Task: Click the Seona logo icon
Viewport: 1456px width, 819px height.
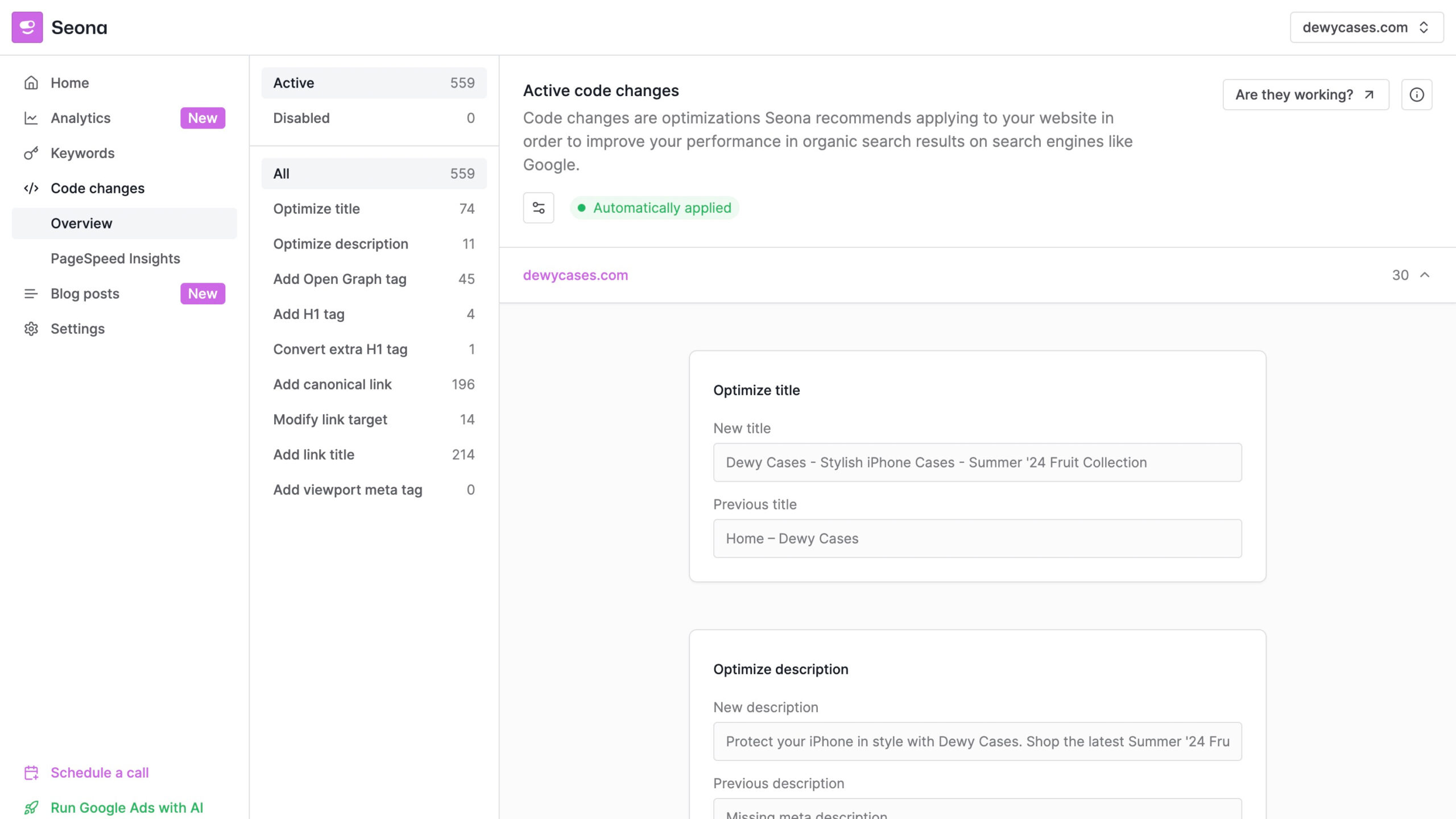Action: (27, 27)
